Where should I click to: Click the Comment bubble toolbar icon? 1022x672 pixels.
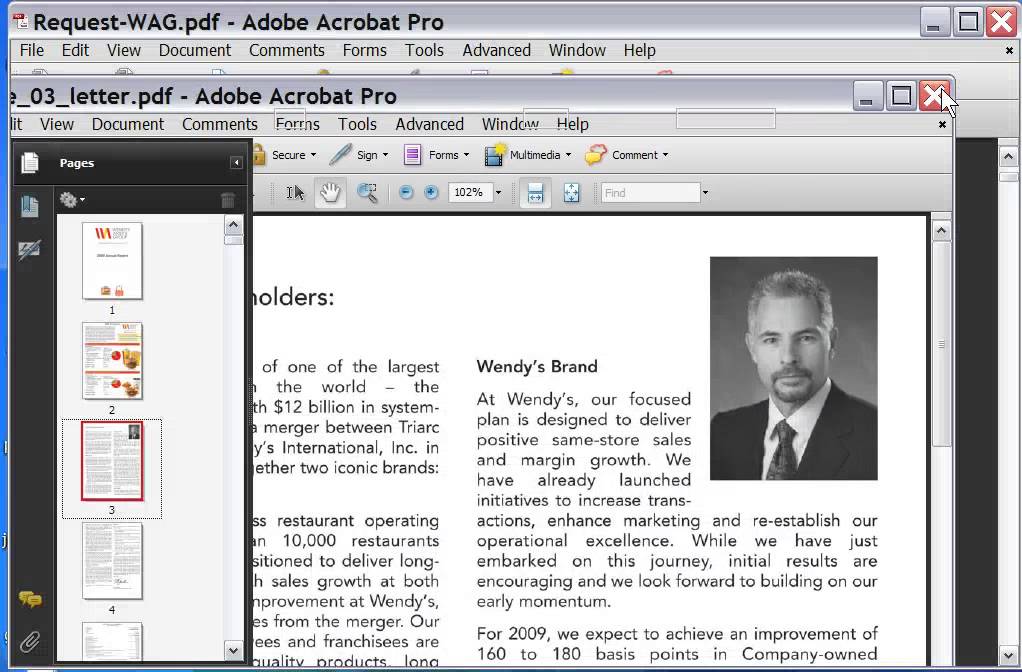click(x=595, y=155)
